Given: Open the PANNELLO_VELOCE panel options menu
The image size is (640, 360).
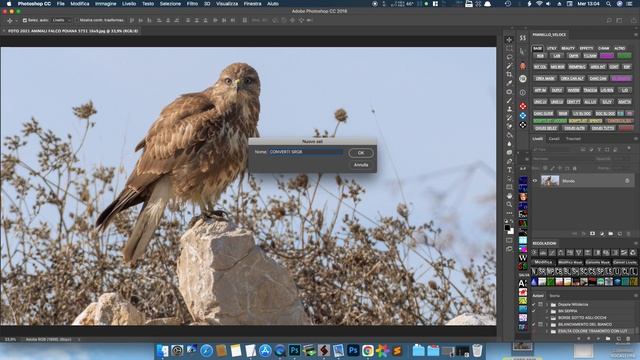Looking at the screenshot, I should point(635,35).
